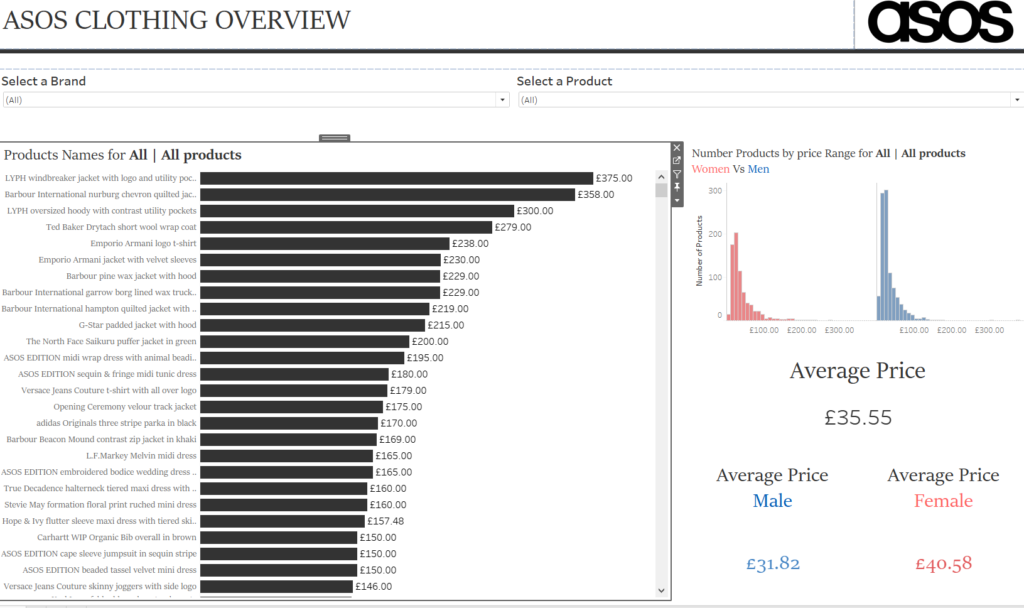Click the male average price £31.82
Image resolution: width=1024 pixels, height=608 pixels.
(x=773, y=564)
